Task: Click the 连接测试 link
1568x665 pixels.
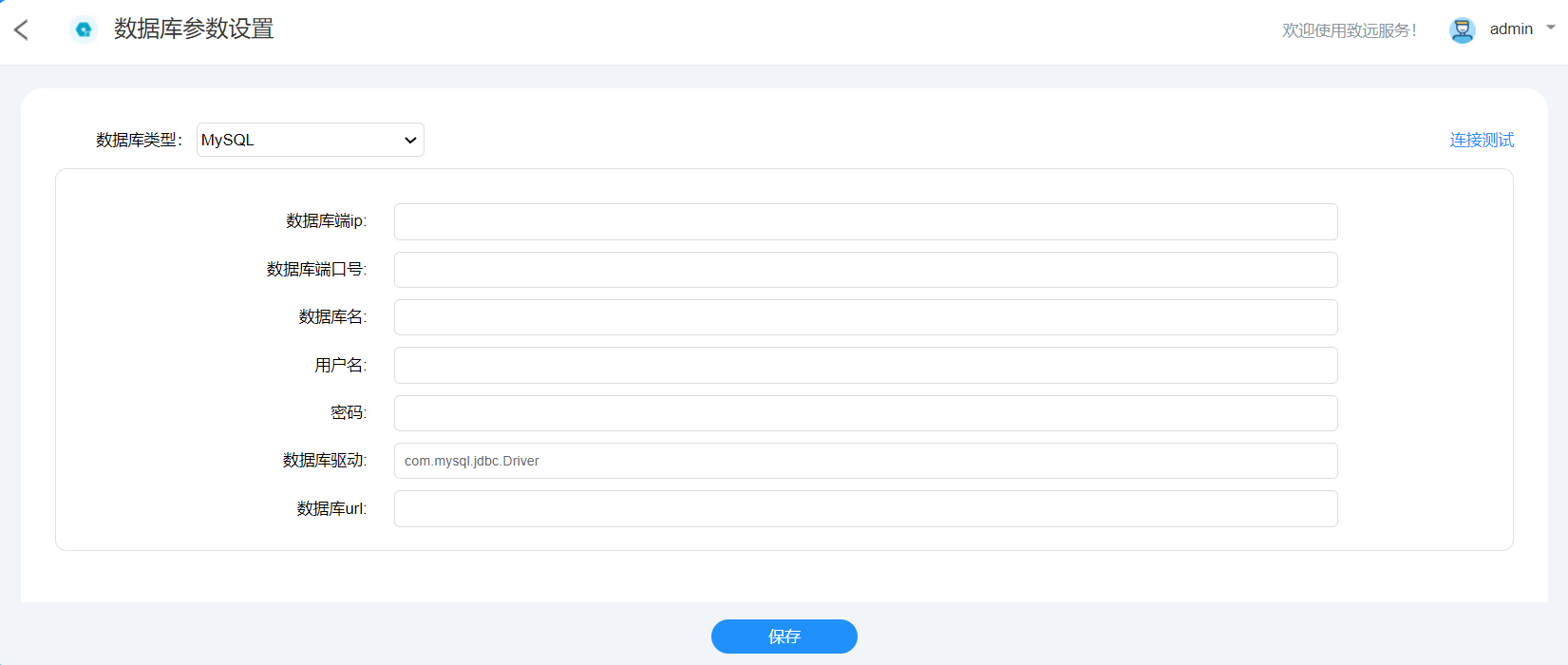Action: tap(1482, 141)
